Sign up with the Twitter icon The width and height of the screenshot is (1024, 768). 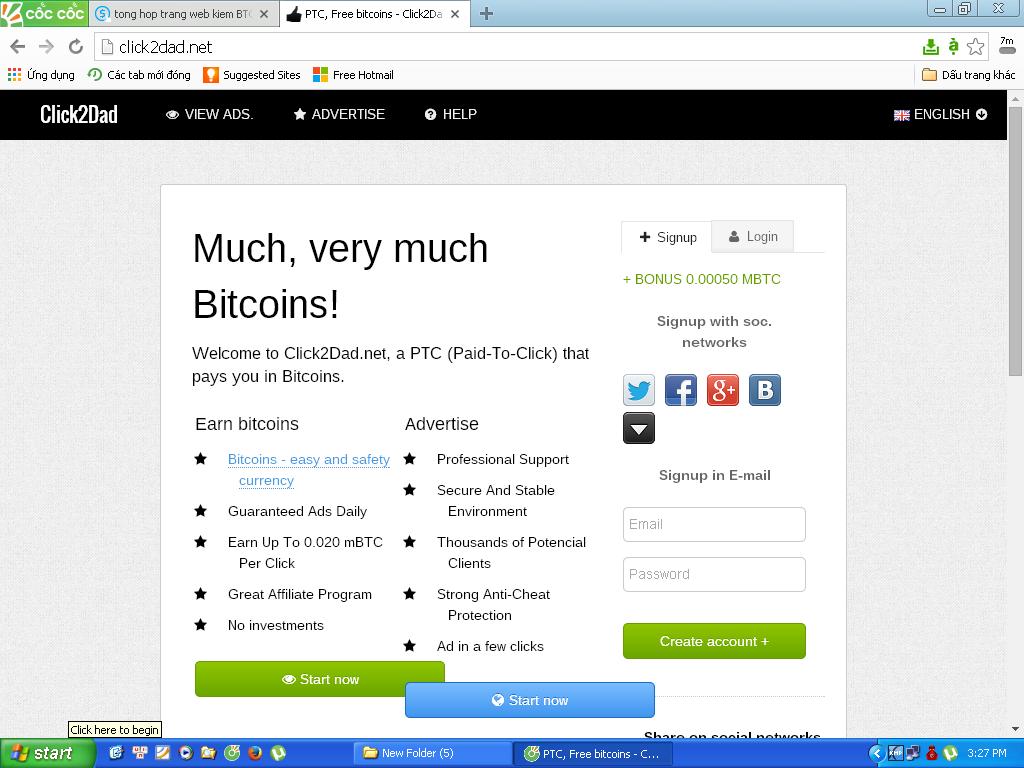tap(639, 390)
